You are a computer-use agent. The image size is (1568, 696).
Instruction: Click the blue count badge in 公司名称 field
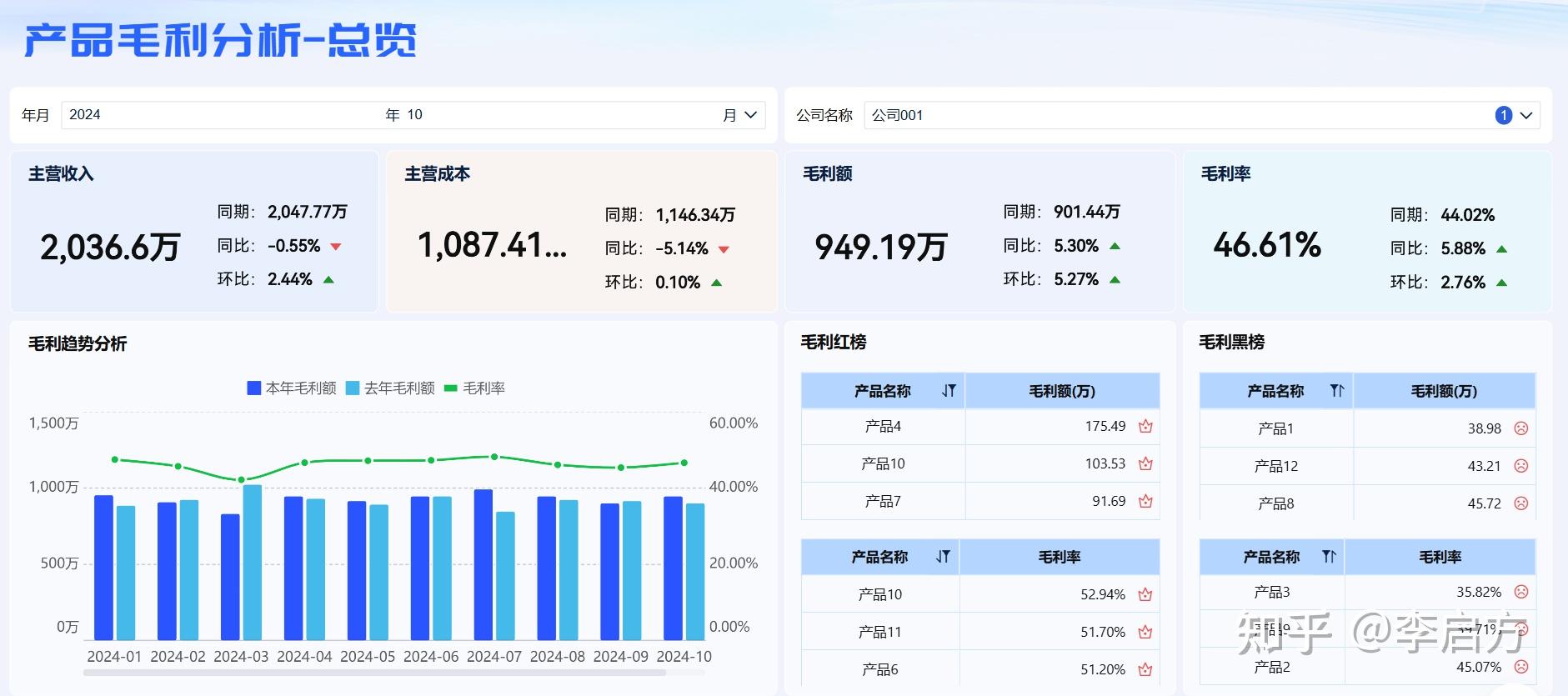point(1504,116)
